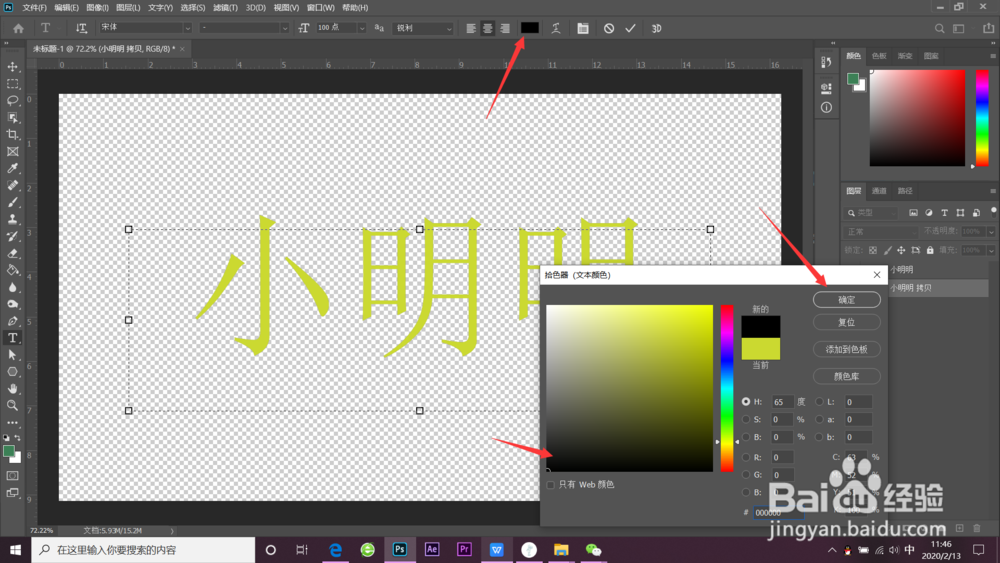Click the text color swatch in options bar
The image size is (1000, 563).
pyautogui.click(x=529, y=28)
